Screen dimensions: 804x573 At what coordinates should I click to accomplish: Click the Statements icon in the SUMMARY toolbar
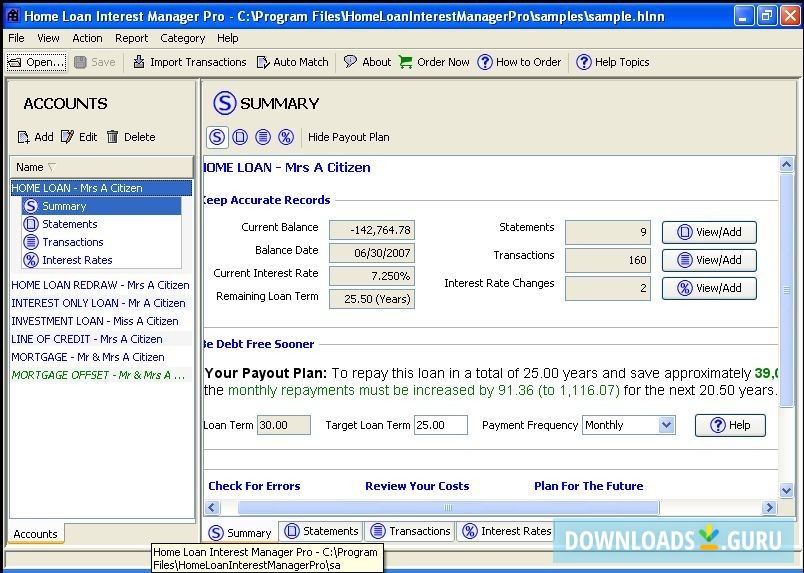pos(240,137)
